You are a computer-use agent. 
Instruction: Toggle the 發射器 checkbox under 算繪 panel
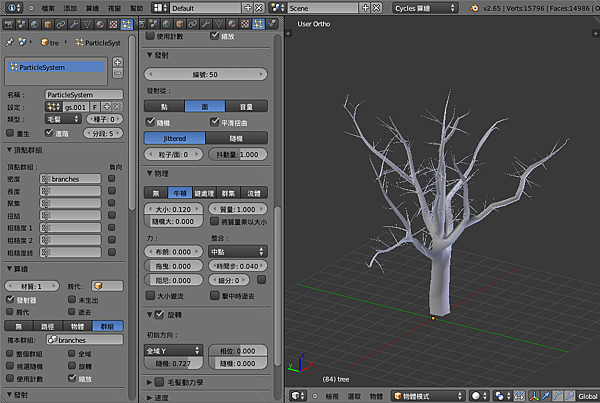[10, 299]
